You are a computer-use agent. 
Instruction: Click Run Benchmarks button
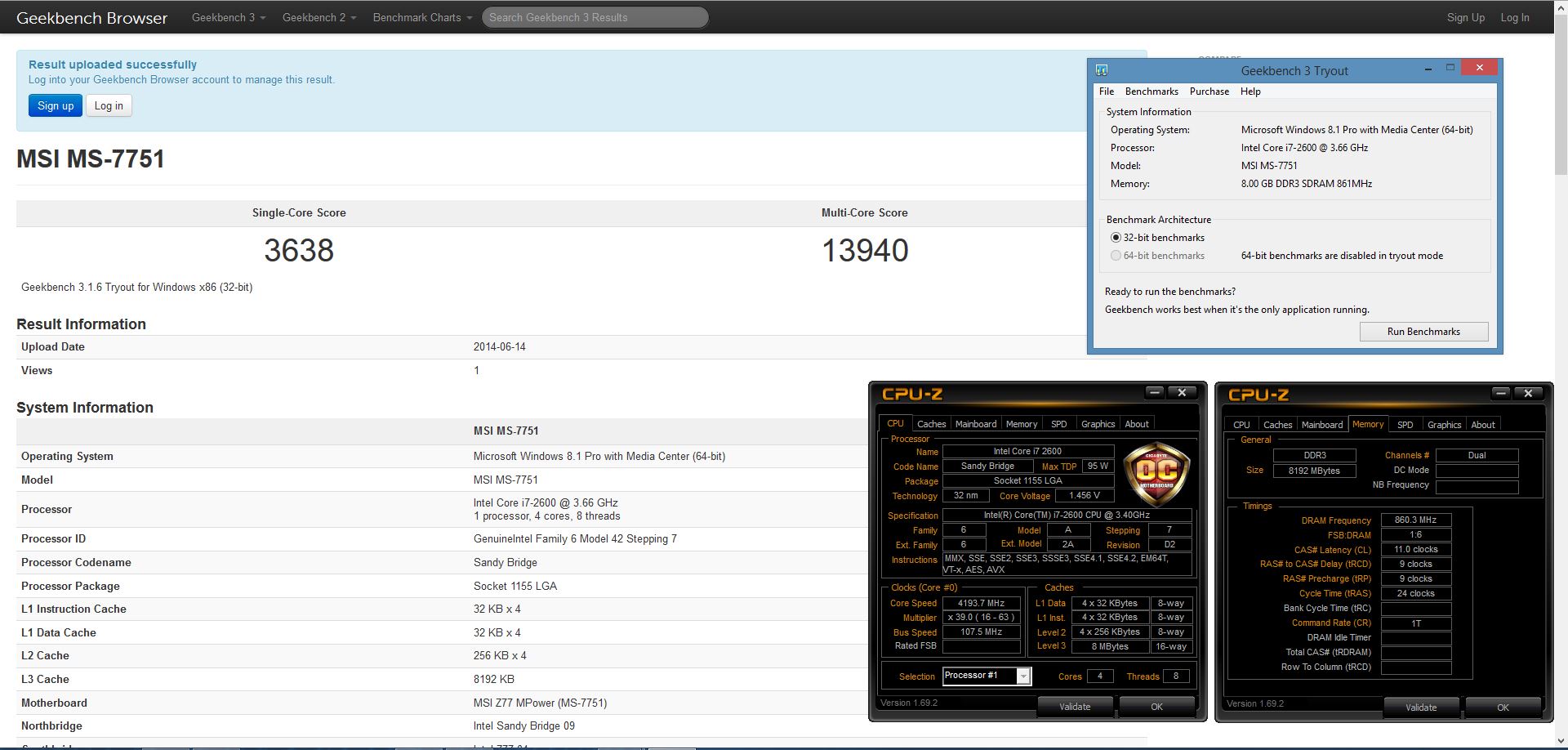point(1423,332)
